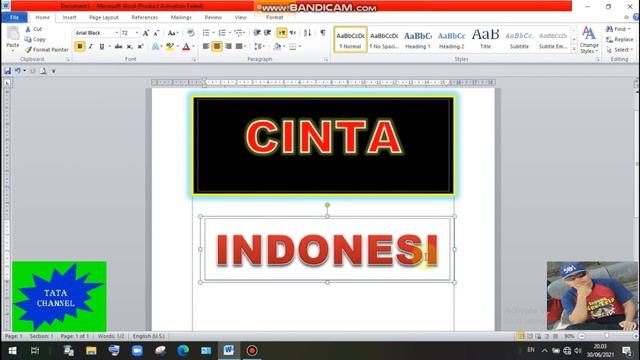
Task: Click the CINTA black banner shape
Action: tap(323, 145)
